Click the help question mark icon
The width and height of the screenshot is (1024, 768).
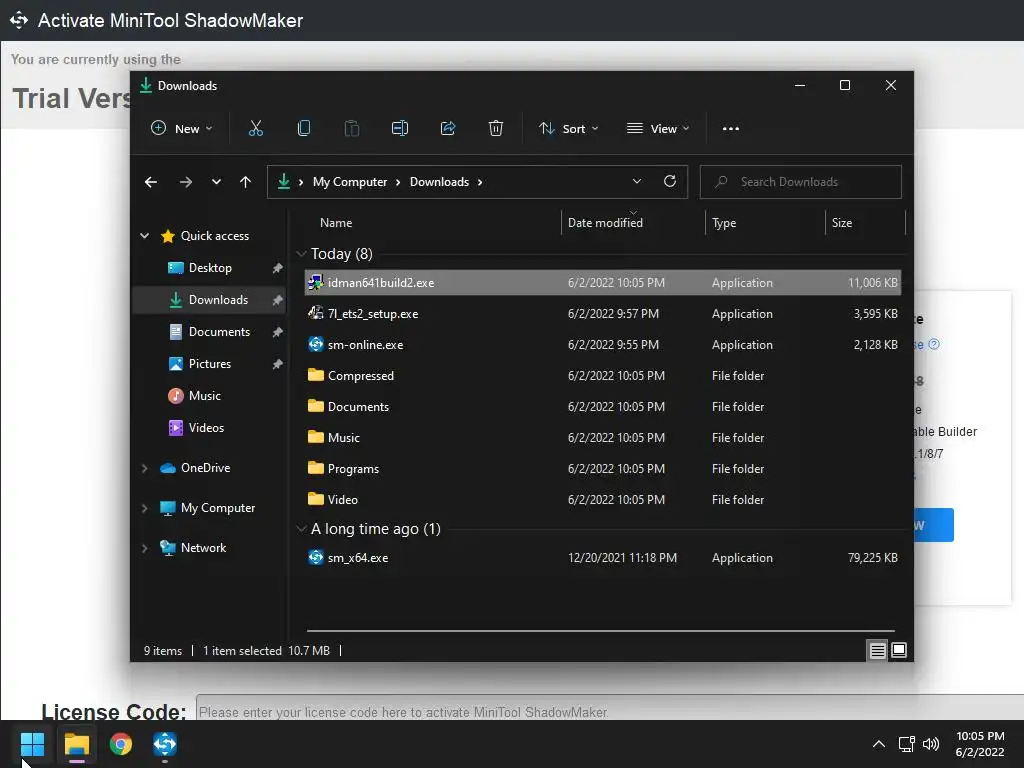coord(934,344)
